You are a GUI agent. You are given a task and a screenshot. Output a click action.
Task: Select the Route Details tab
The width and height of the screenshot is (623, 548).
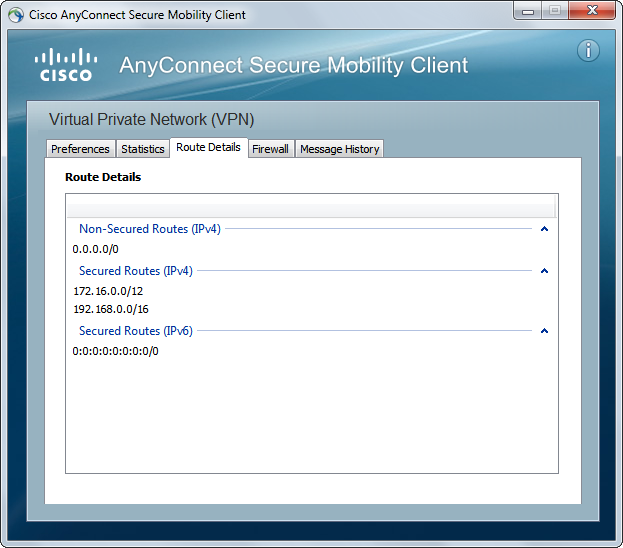click(209, 147)
